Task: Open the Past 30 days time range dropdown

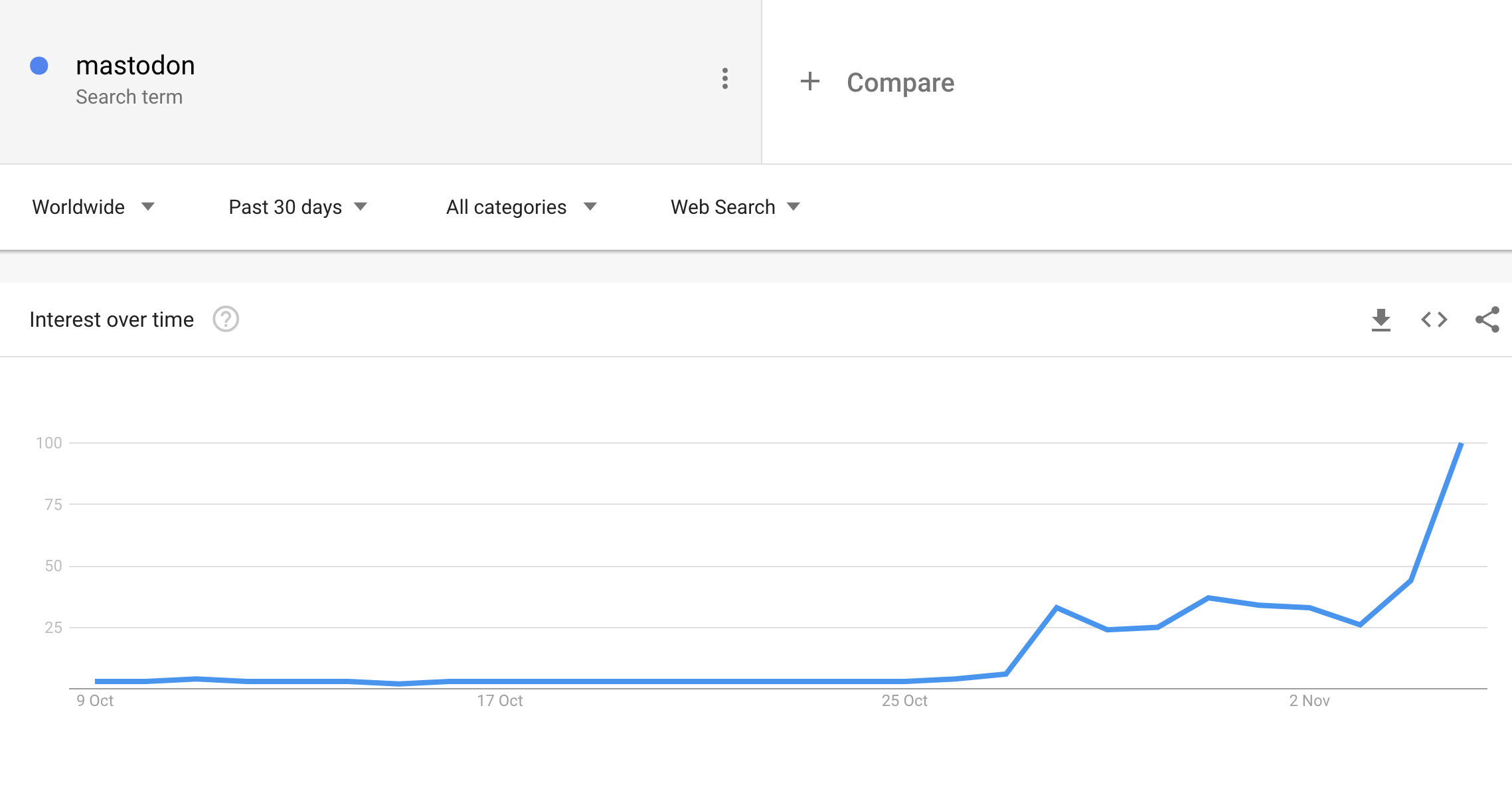Action: (x=297, y=207)
